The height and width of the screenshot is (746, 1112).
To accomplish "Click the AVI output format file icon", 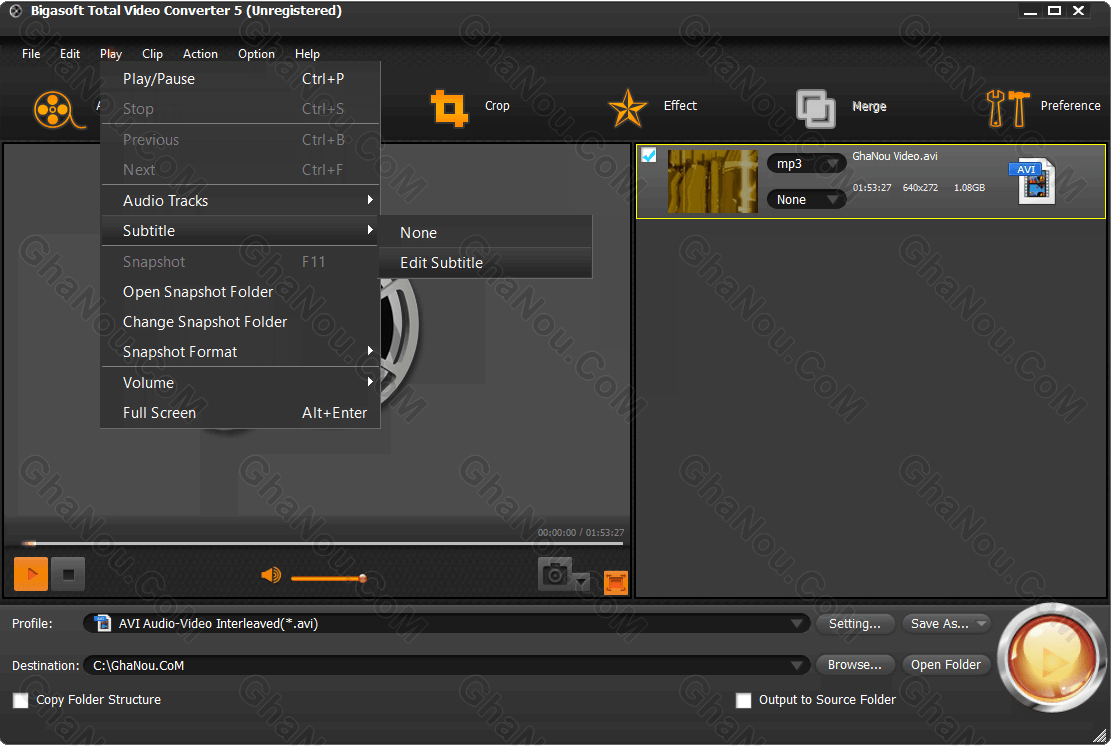I will pos(1033,180).
